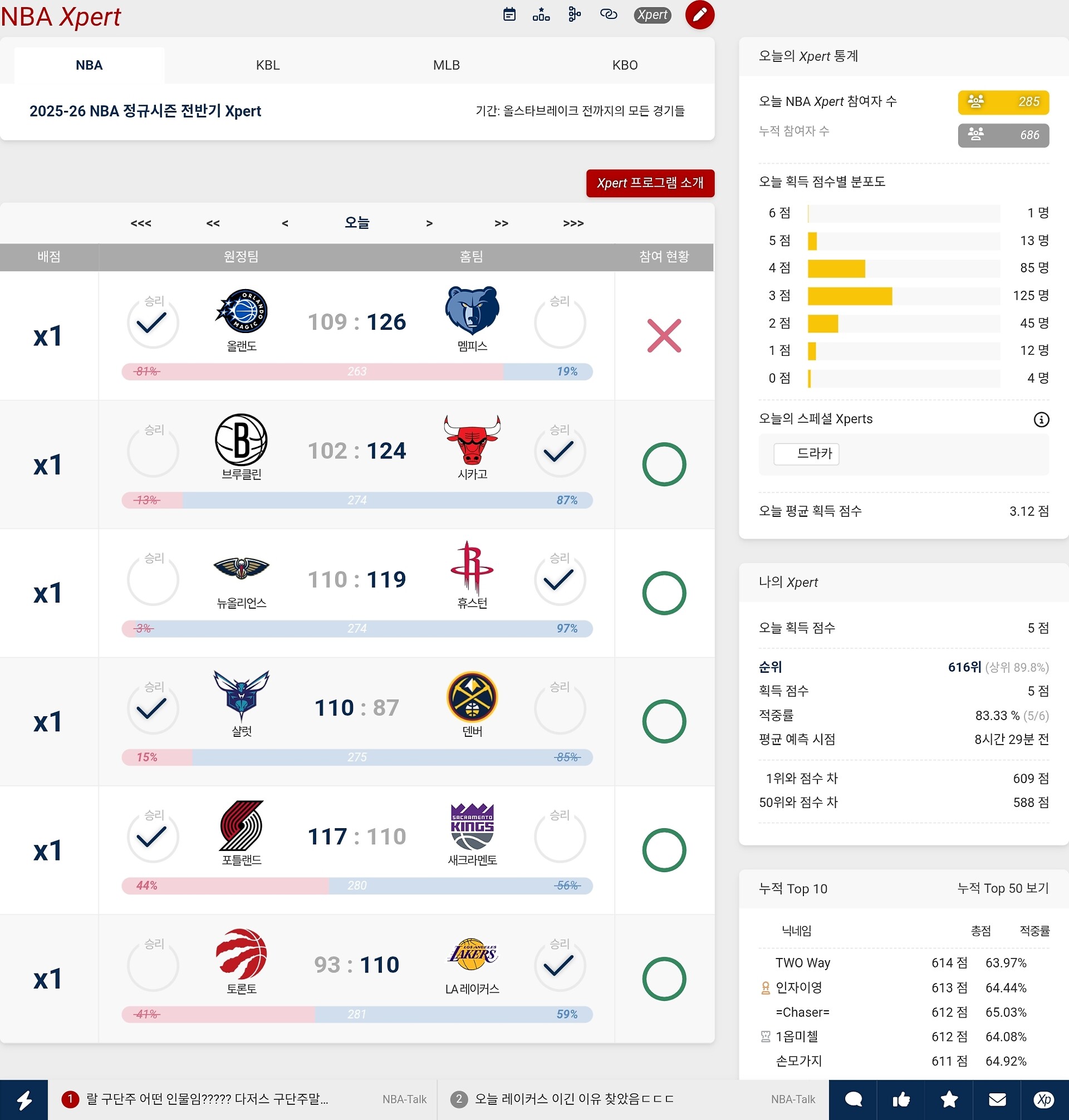1069x1120 pixels.
Task: Open the thumbs-up icon in bottom bar
Action: 900,1099
